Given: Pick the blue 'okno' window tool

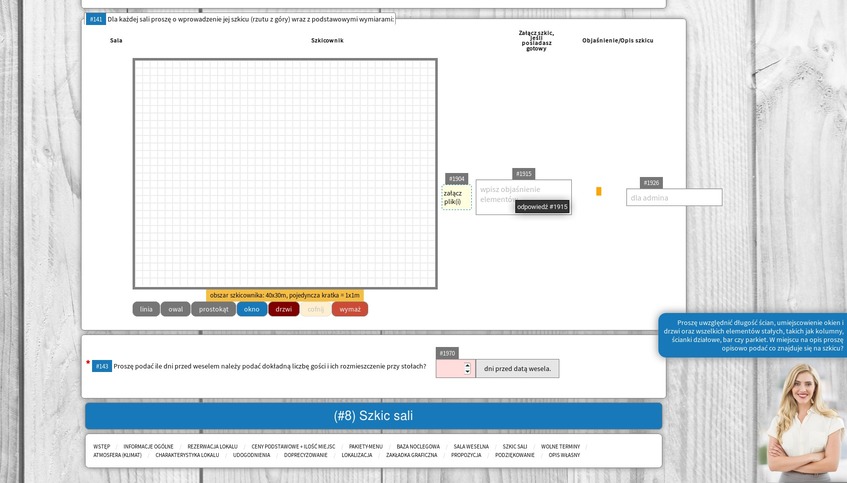Looking at the screenshot, I should pyautogui.click(x=251, y=309).
